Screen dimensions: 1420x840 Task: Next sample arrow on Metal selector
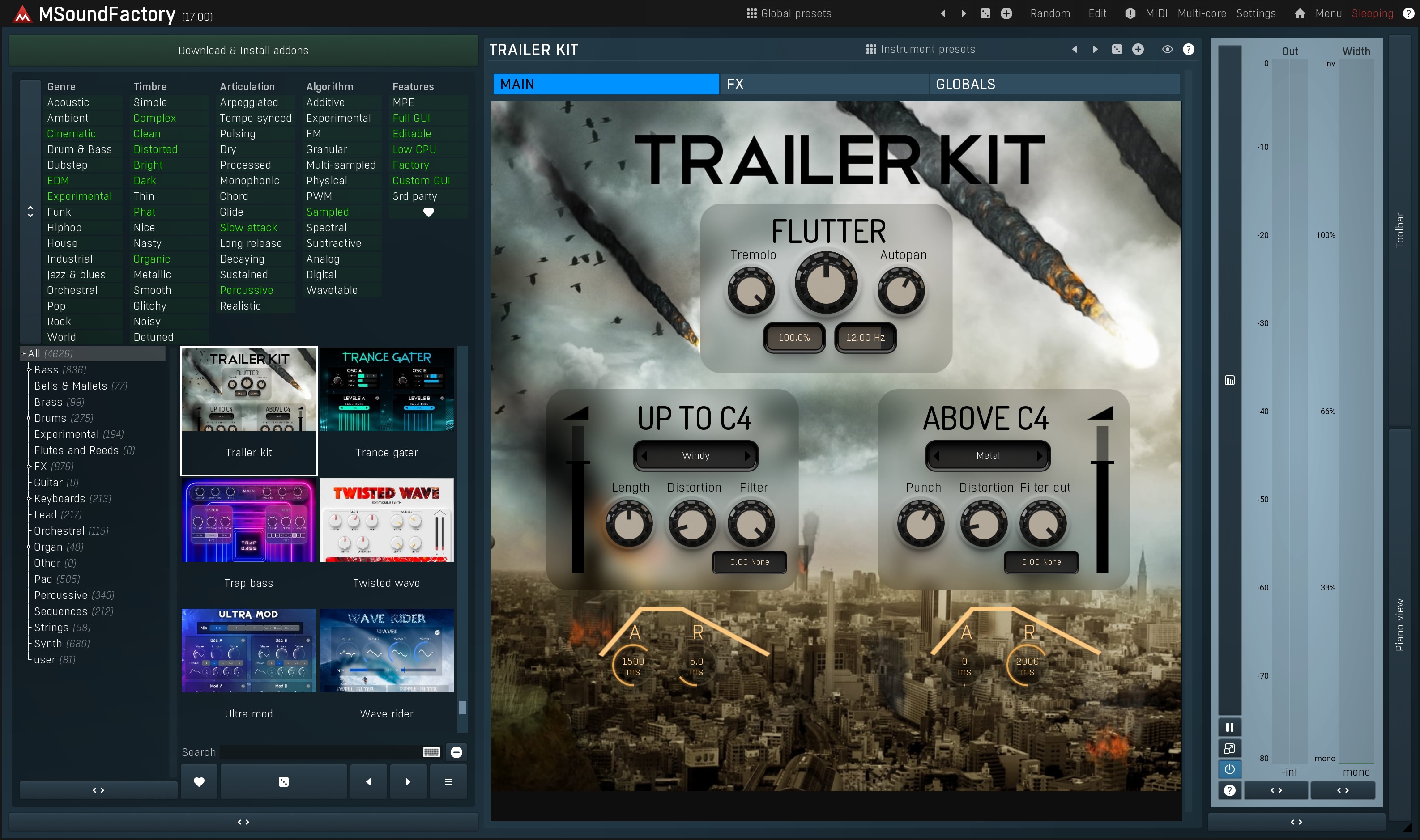click(x=1040, y=456)
